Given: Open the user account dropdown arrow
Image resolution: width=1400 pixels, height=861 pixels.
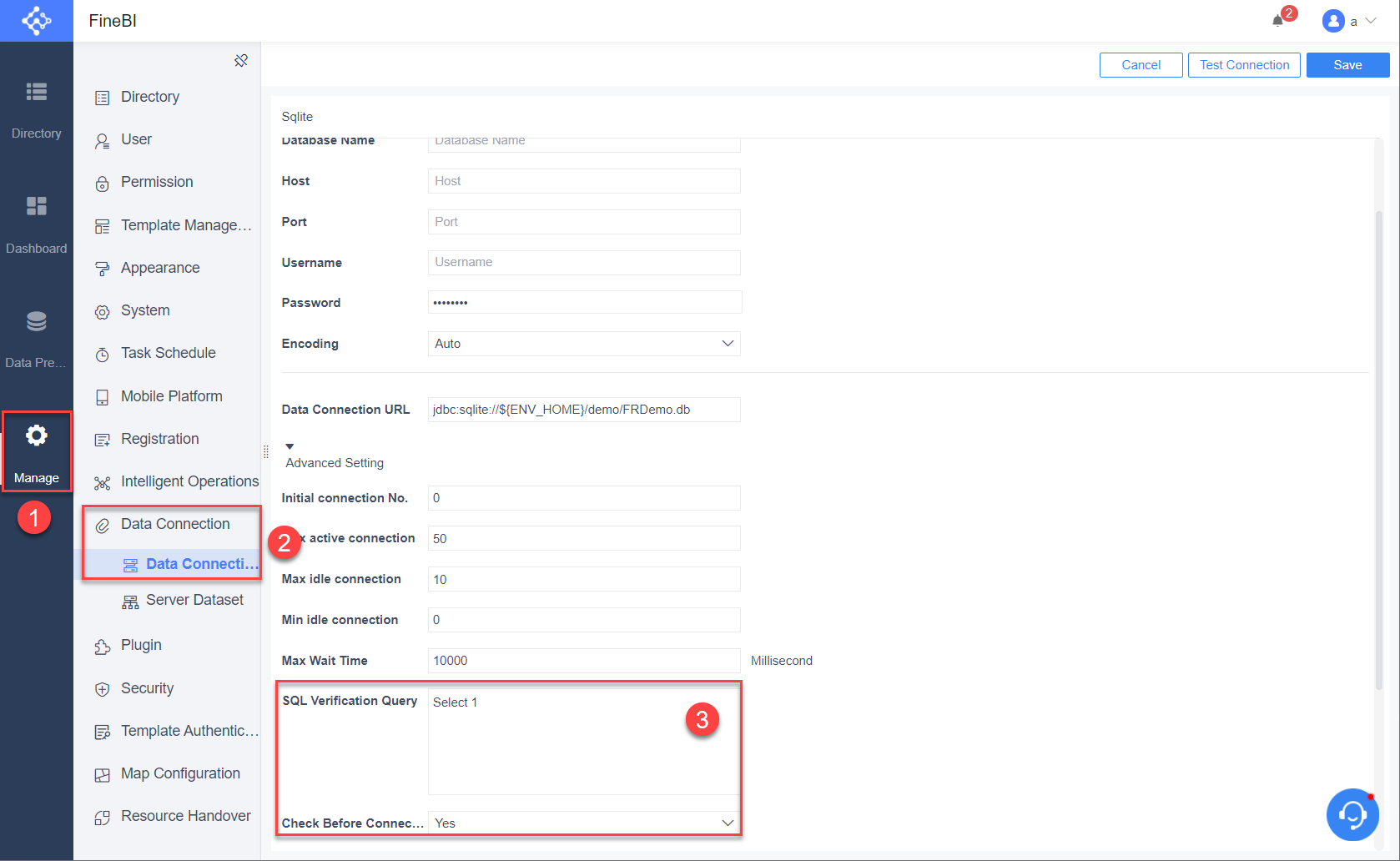Looking at the screenshot, I should [1371, 21].
